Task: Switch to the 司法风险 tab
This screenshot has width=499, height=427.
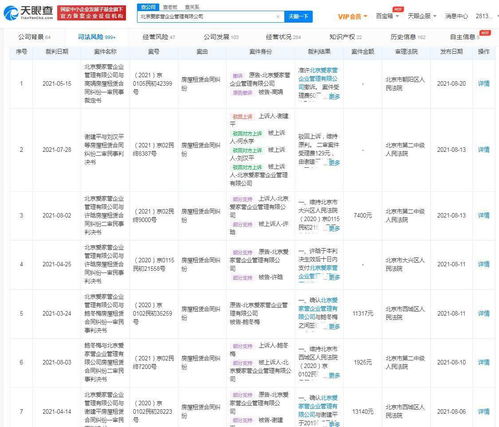Action: pyautogui.click(x=96, y=37)
